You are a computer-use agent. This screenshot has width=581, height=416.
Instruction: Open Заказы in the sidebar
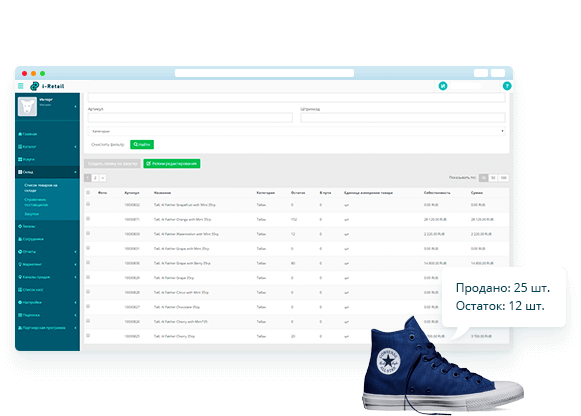29,226
